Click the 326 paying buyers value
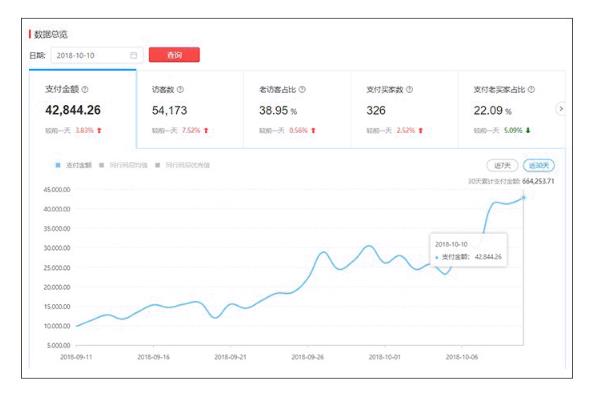The height and width of the screenshot is (396, 590). pyautogui.click(x=376, y=110)
